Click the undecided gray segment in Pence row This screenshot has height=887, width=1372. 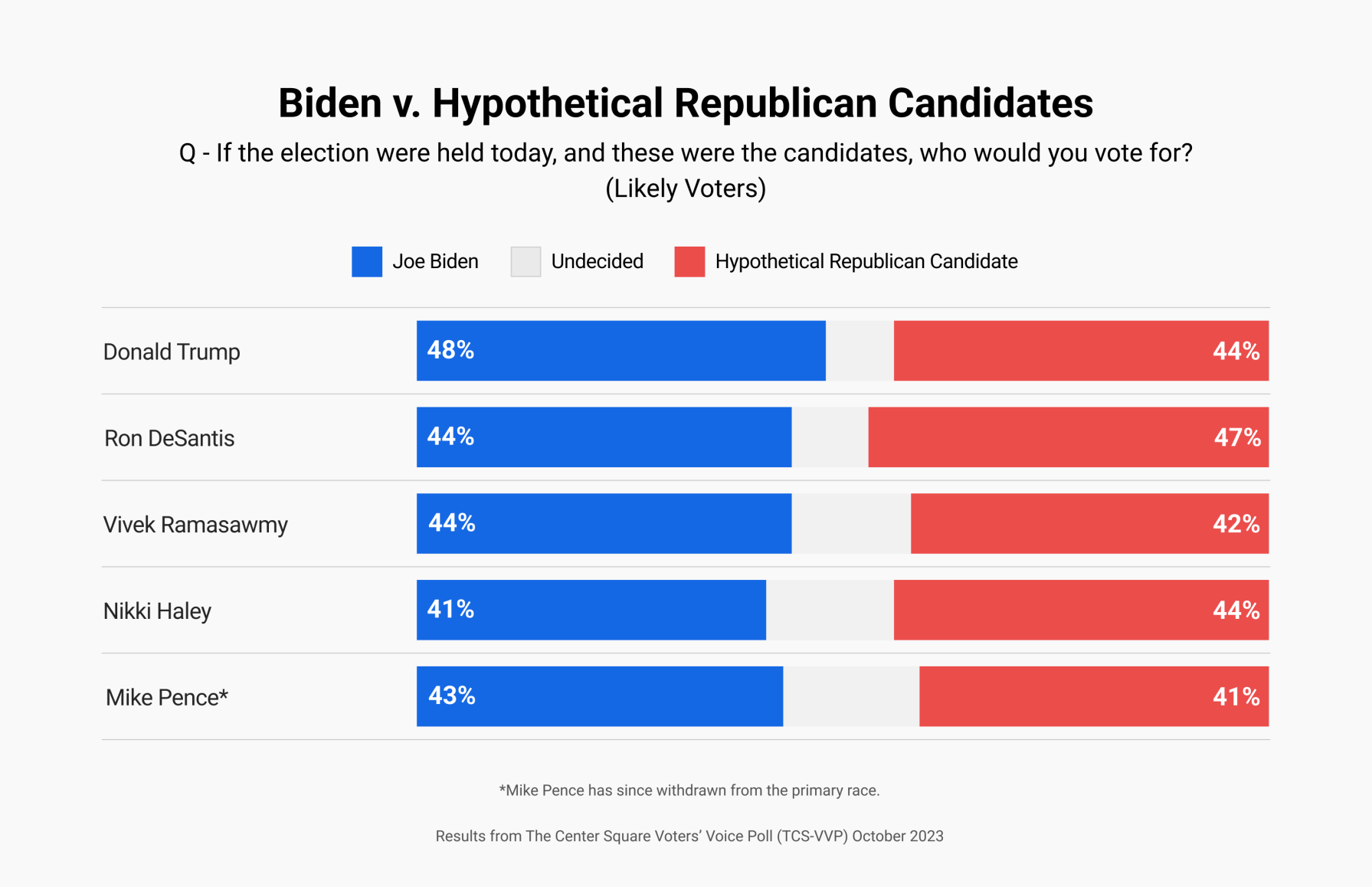(851, 696)
